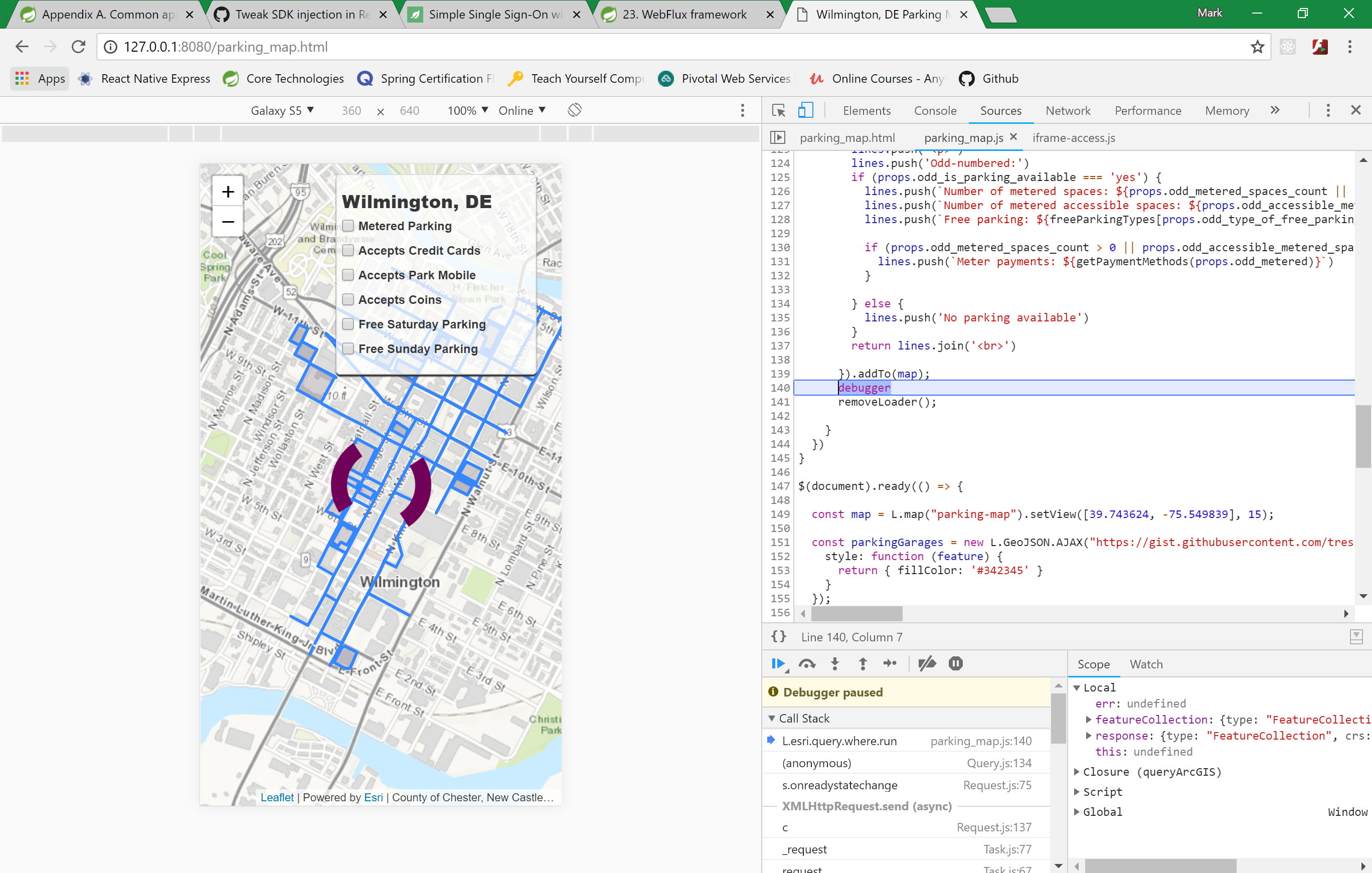Check the Accepts Credit Cards option
This screenshot has height=873, width=1372.
348,250
